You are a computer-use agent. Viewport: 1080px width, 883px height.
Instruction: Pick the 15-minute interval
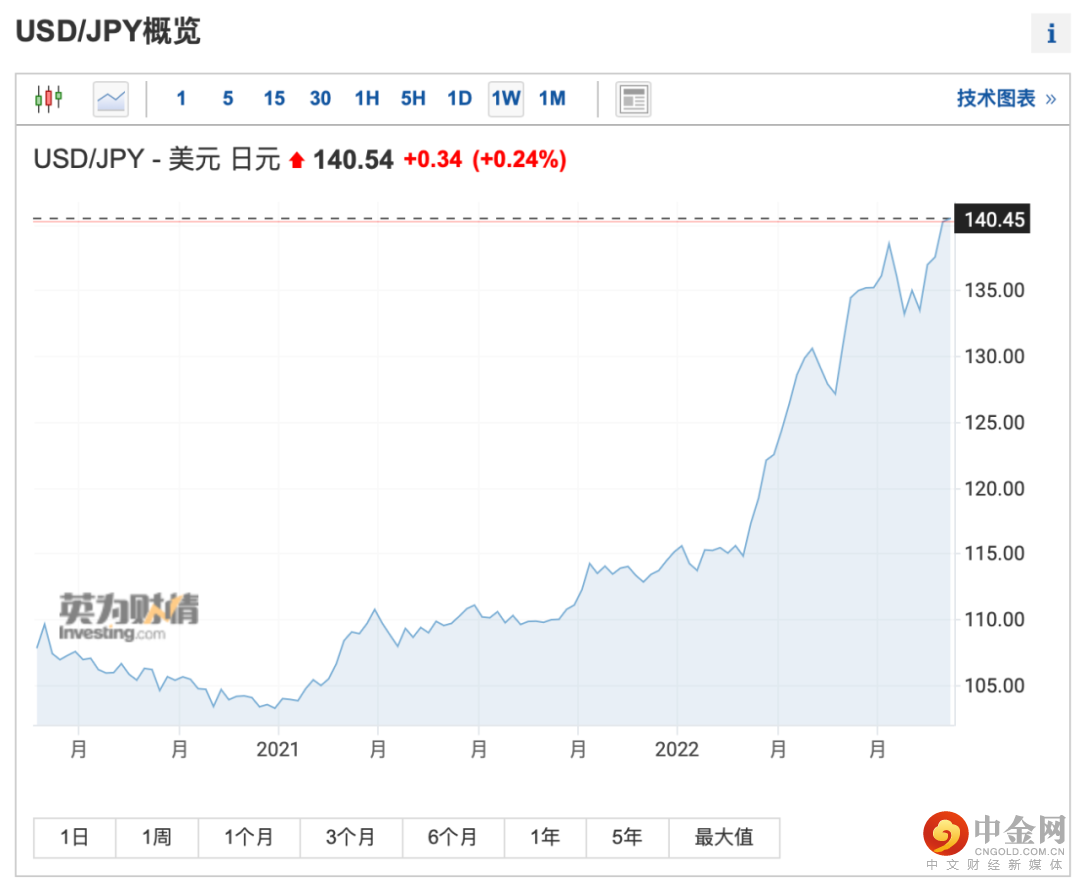click(274, 98)
